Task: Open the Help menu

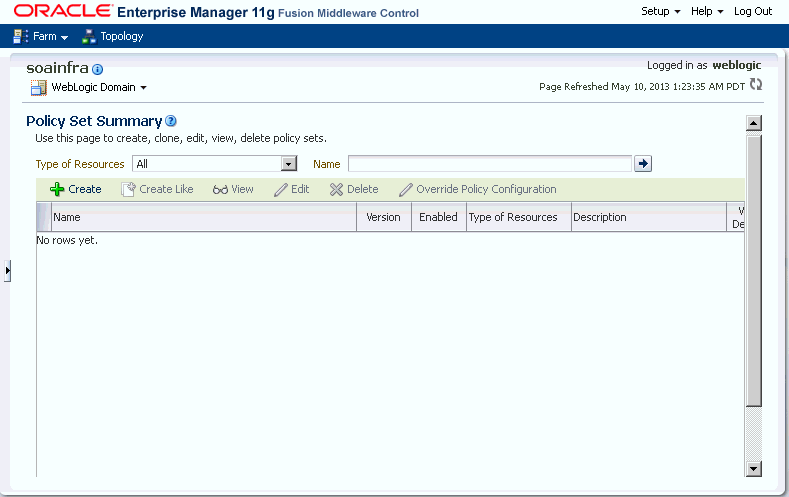Action: [x=706, y=11]
